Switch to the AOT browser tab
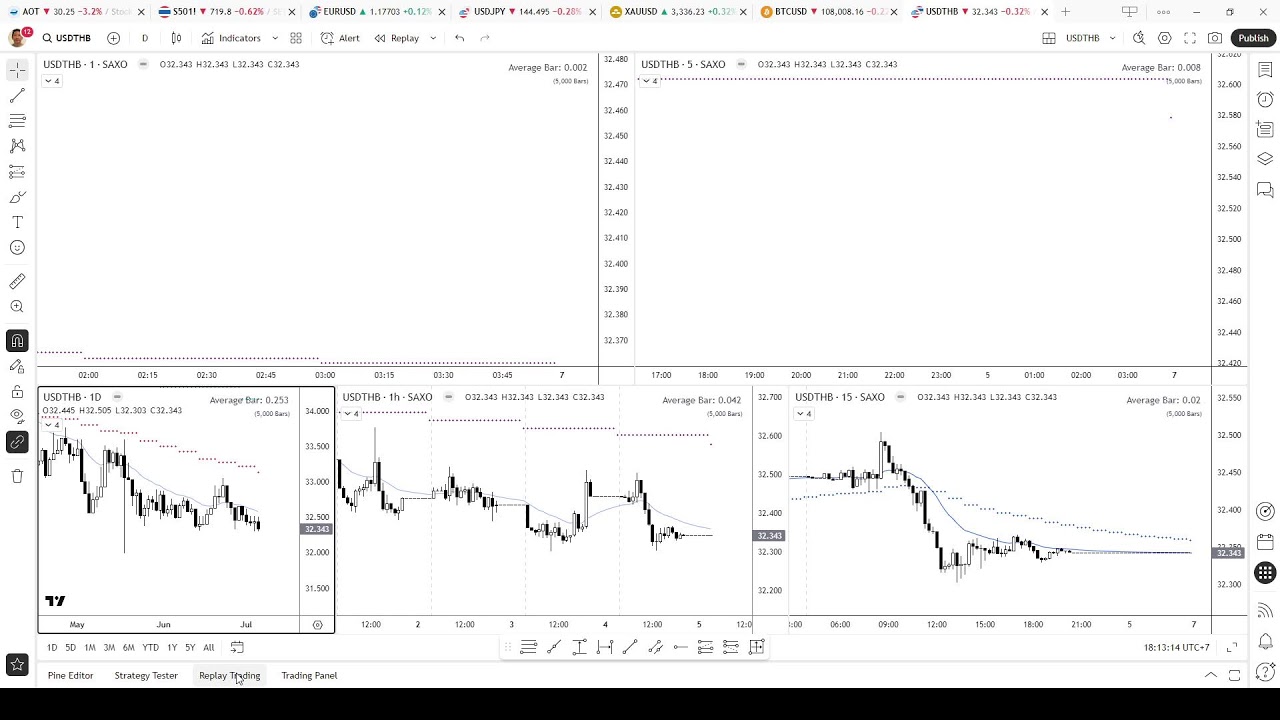Viewport: 1280px width, 720px height. [x=76, y=12]
